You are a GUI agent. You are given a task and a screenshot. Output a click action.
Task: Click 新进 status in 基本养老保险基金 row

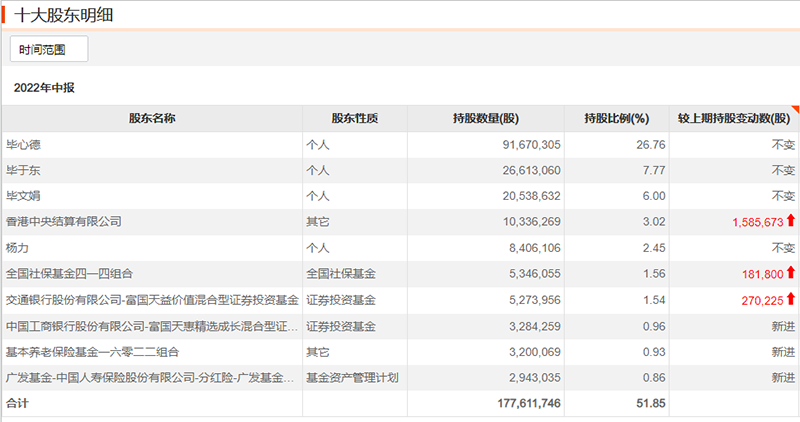pos(783,352)
